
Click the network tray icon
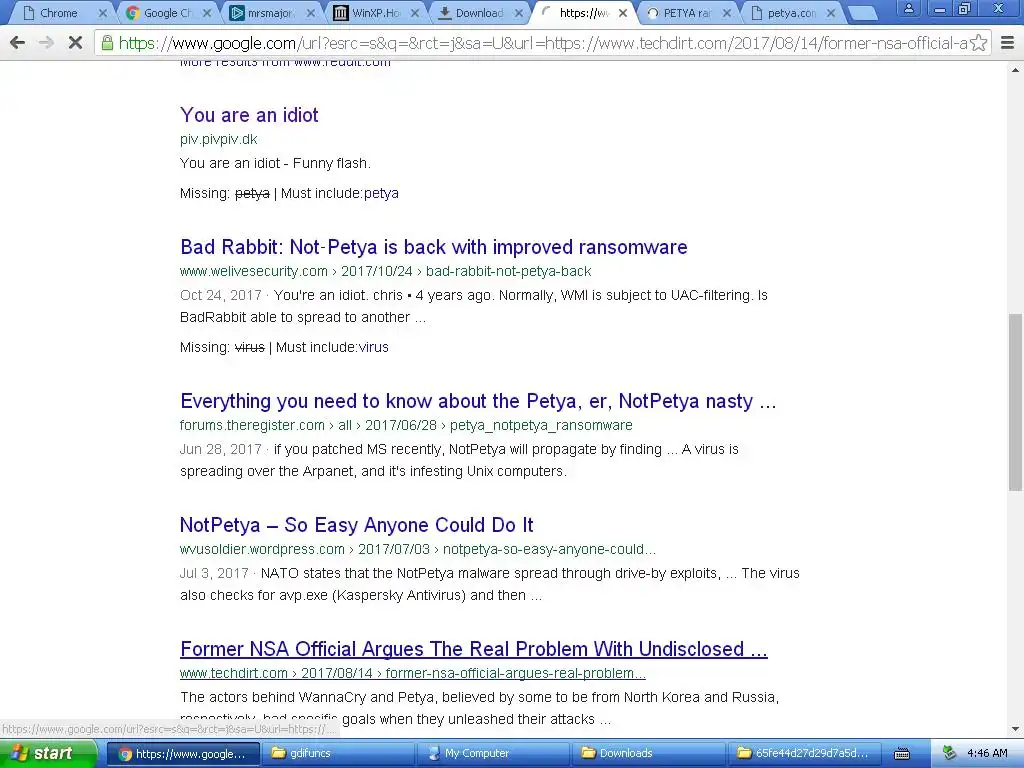click(949, 754)
